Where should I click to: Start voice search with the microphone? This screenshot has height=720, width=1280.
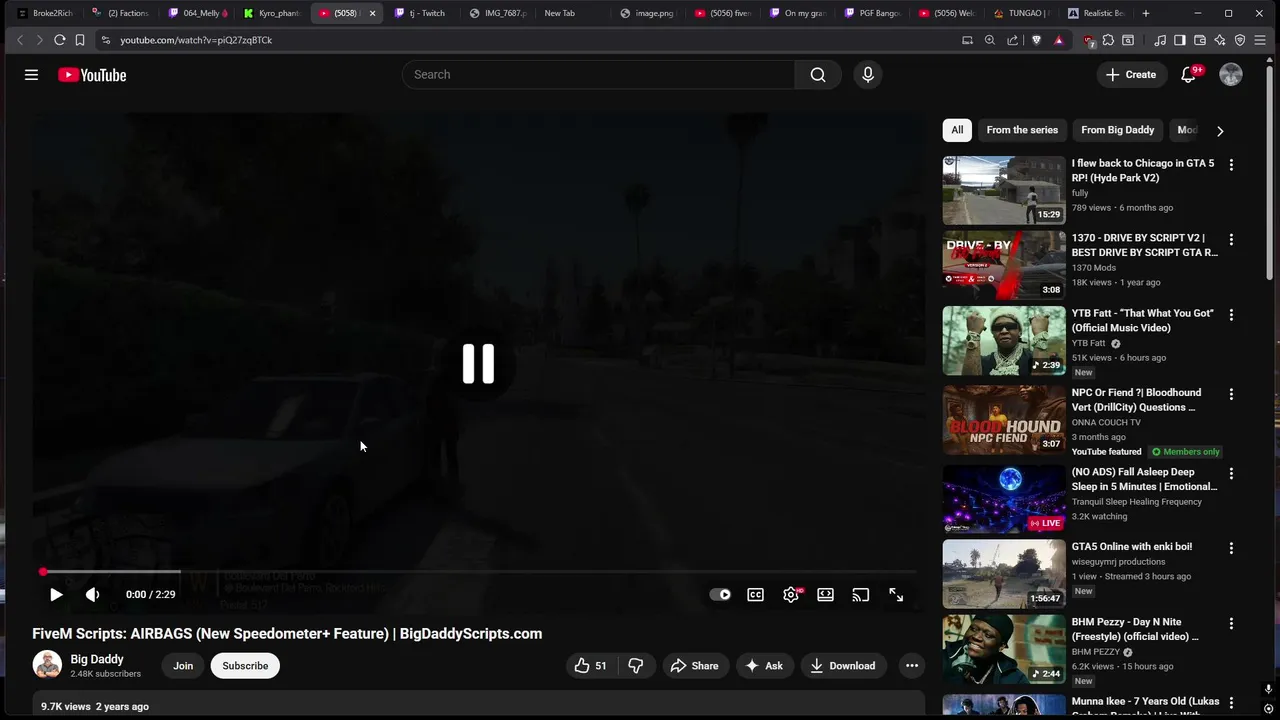point(868,75)
